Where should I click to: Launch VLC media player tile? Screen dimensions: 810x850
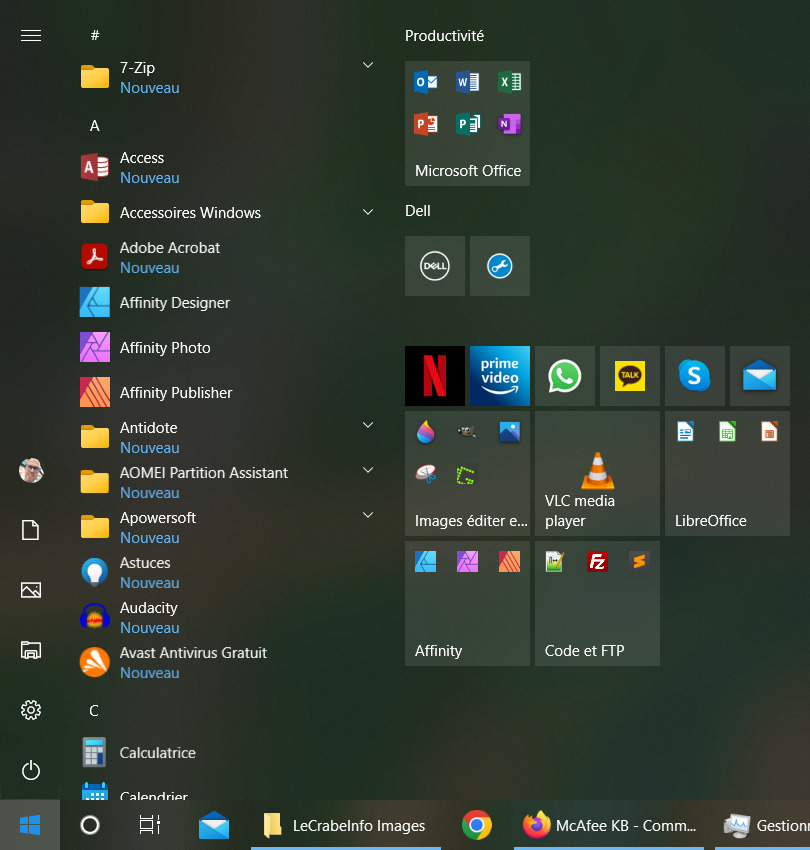coord(597,473)
